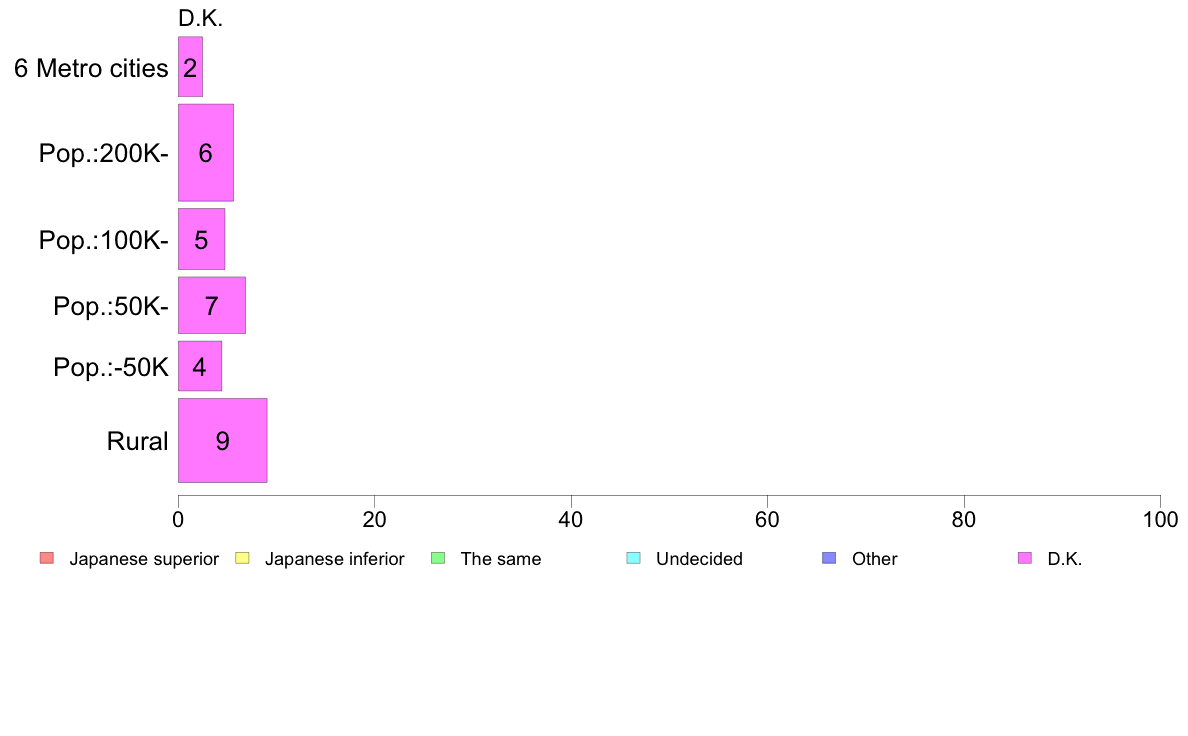The height and width of the screenshot is (736, 1188).
Task: Click the D.K. magenta legend swatch
Action: pos(1025,559)
